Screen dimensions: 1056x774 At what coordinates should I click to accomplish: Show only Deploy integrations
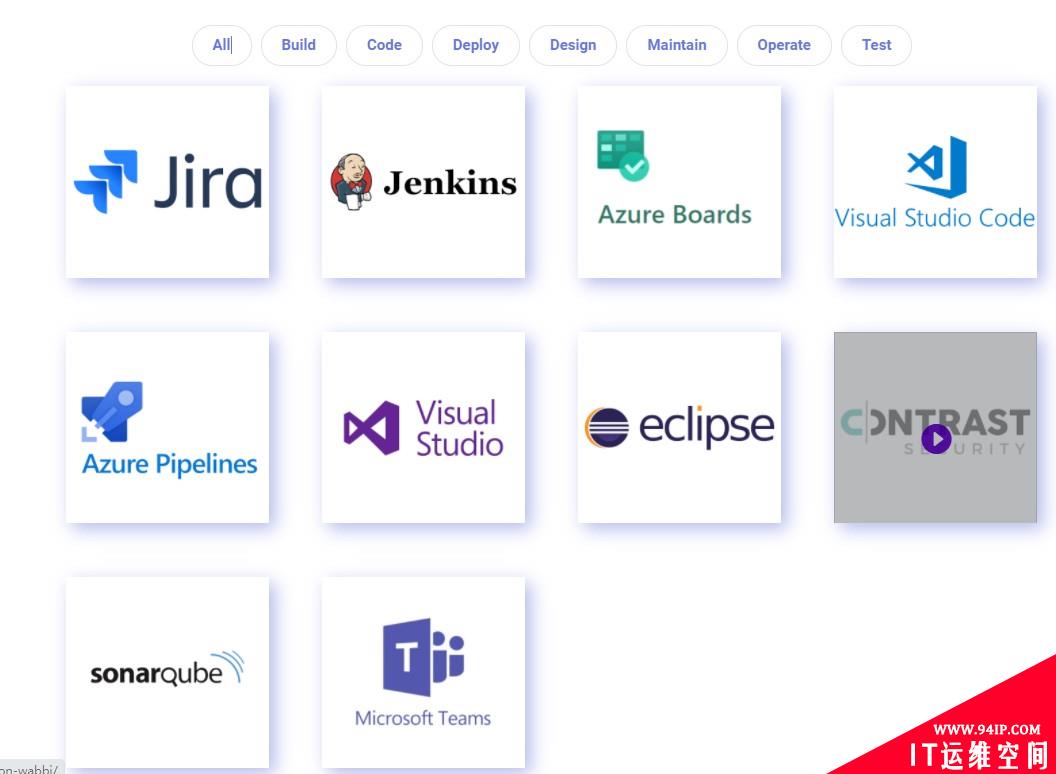click(x=475, y=45)
